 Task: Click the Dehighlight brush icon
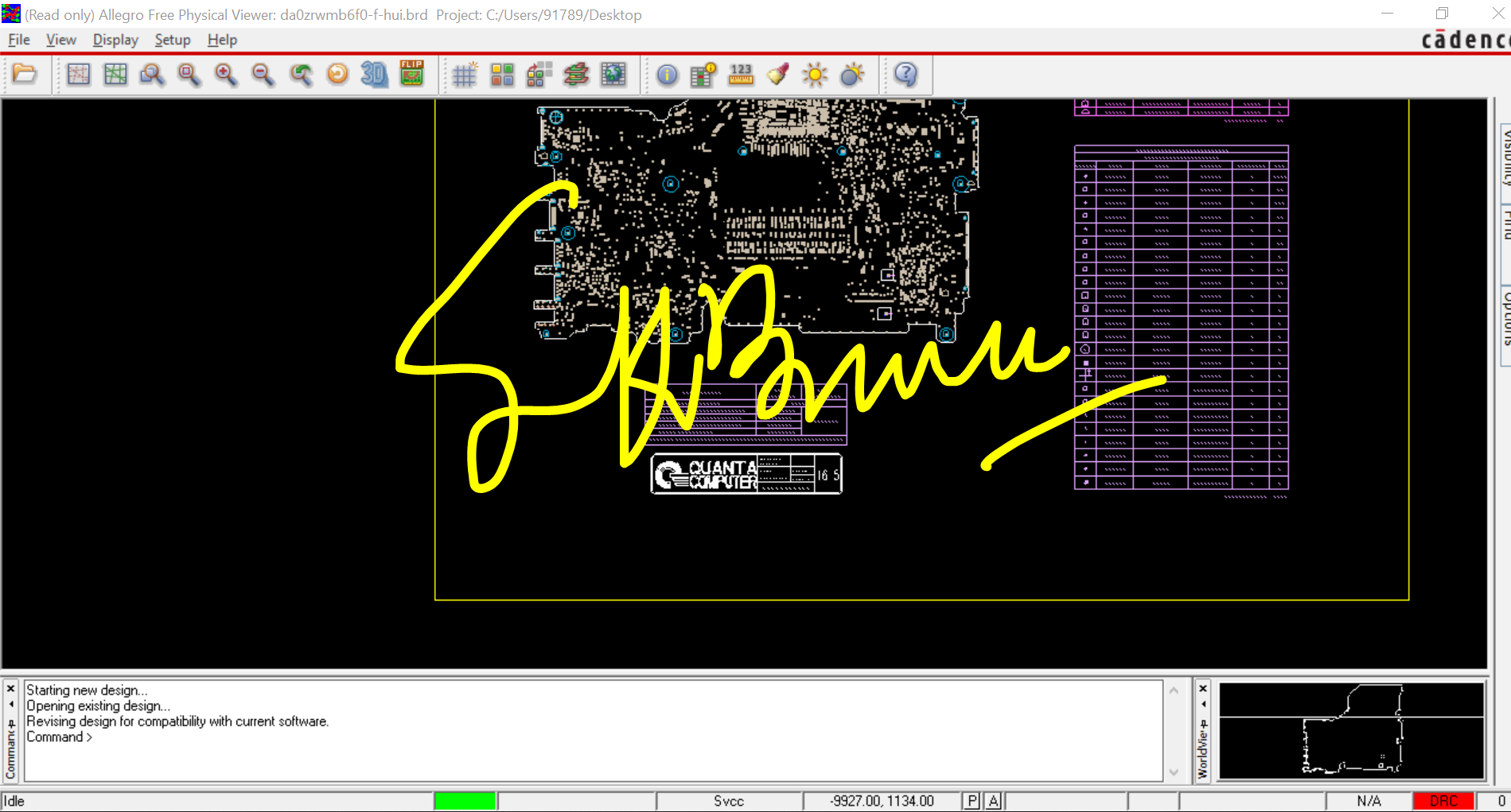(778, 75)
